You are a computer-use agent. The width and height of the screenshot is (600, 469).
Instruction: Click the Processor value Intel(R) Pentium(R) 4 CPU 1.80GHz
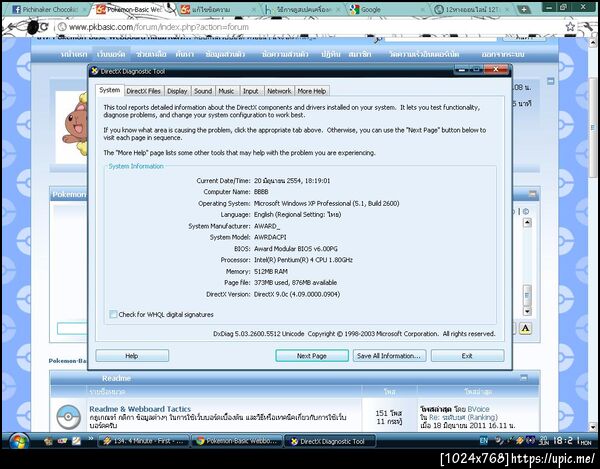pos(303,260)
